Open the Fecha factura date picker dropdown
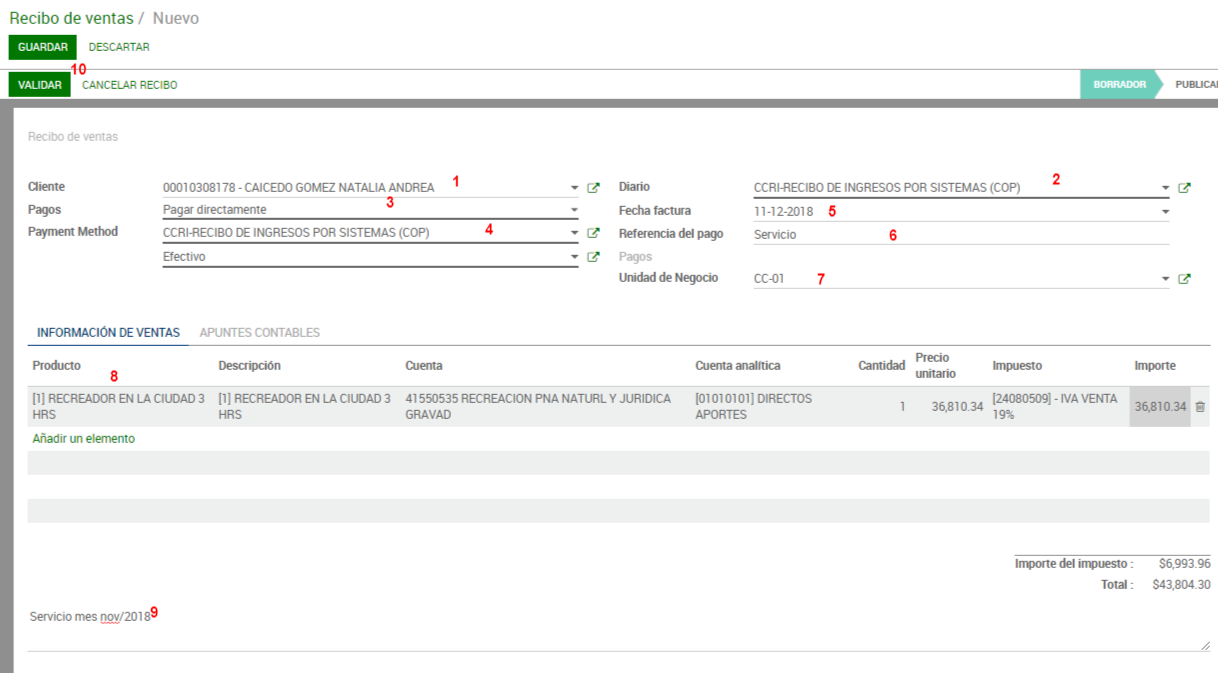 (1165, 212)
